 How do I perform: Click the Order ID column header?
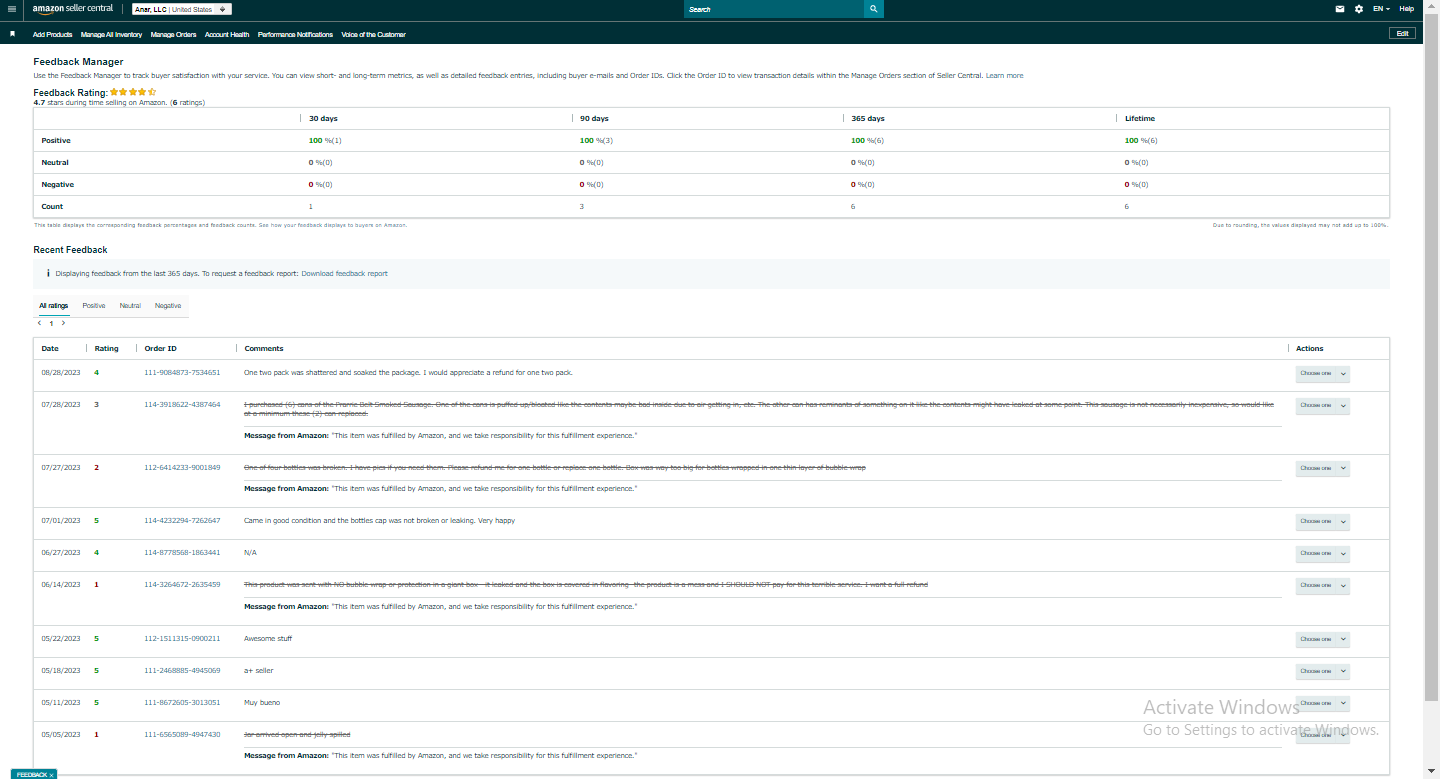point(161,349)
